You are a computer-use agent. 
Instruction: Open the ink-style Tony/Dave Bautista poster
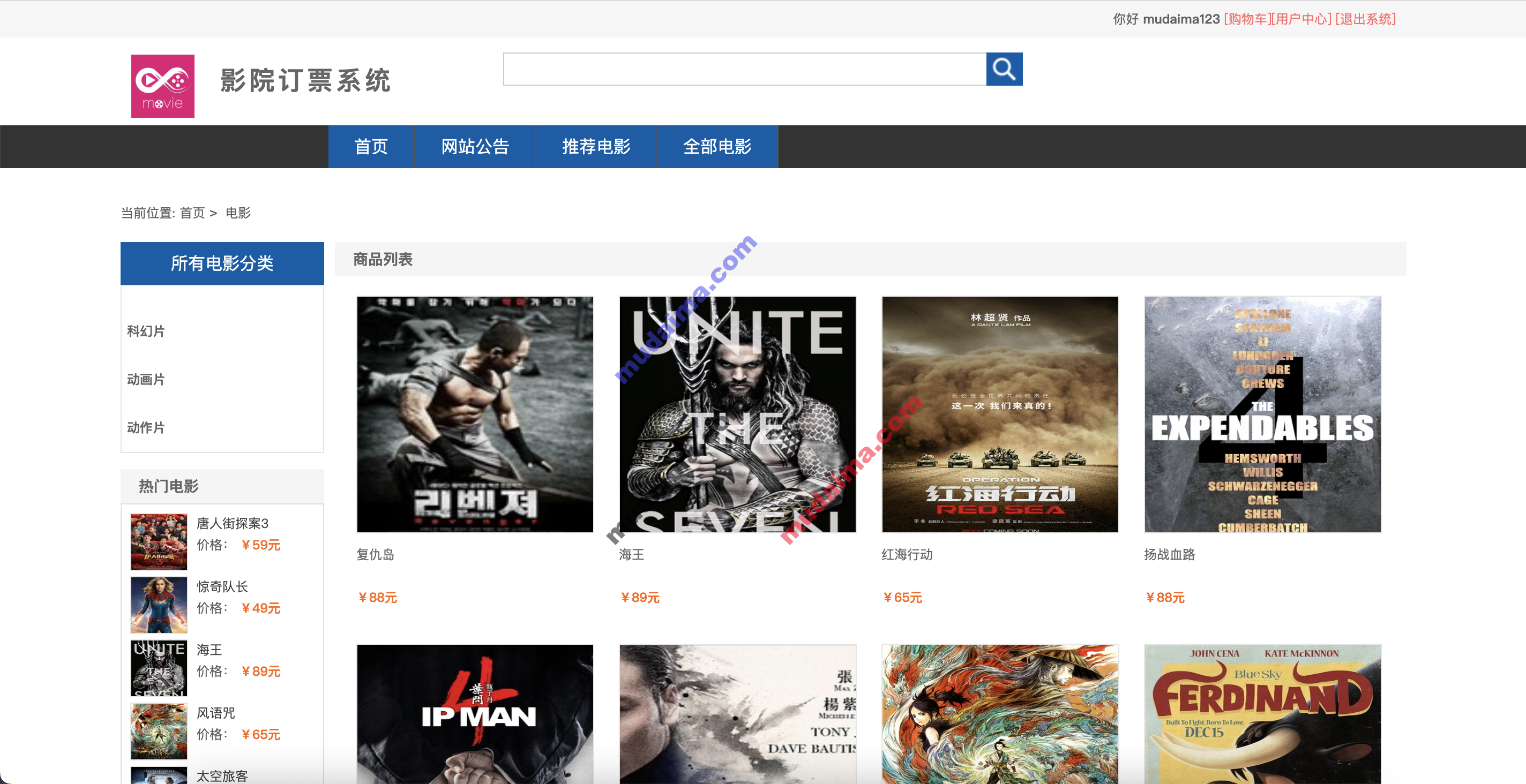coord(737,714)
